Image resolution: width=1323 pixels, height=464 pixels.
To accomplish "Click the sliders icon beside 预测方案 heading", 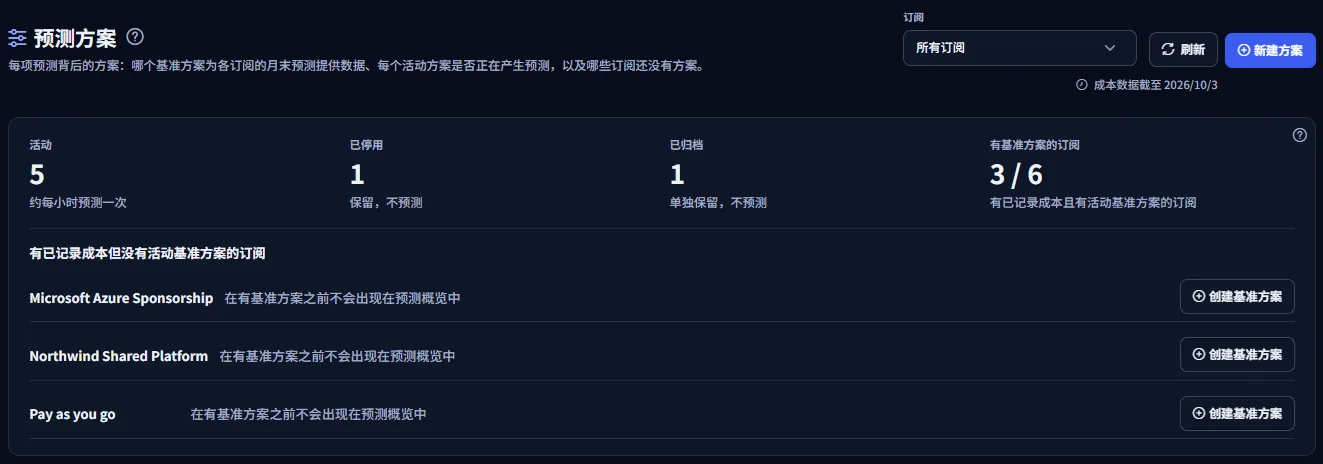I will coord(17,38).
